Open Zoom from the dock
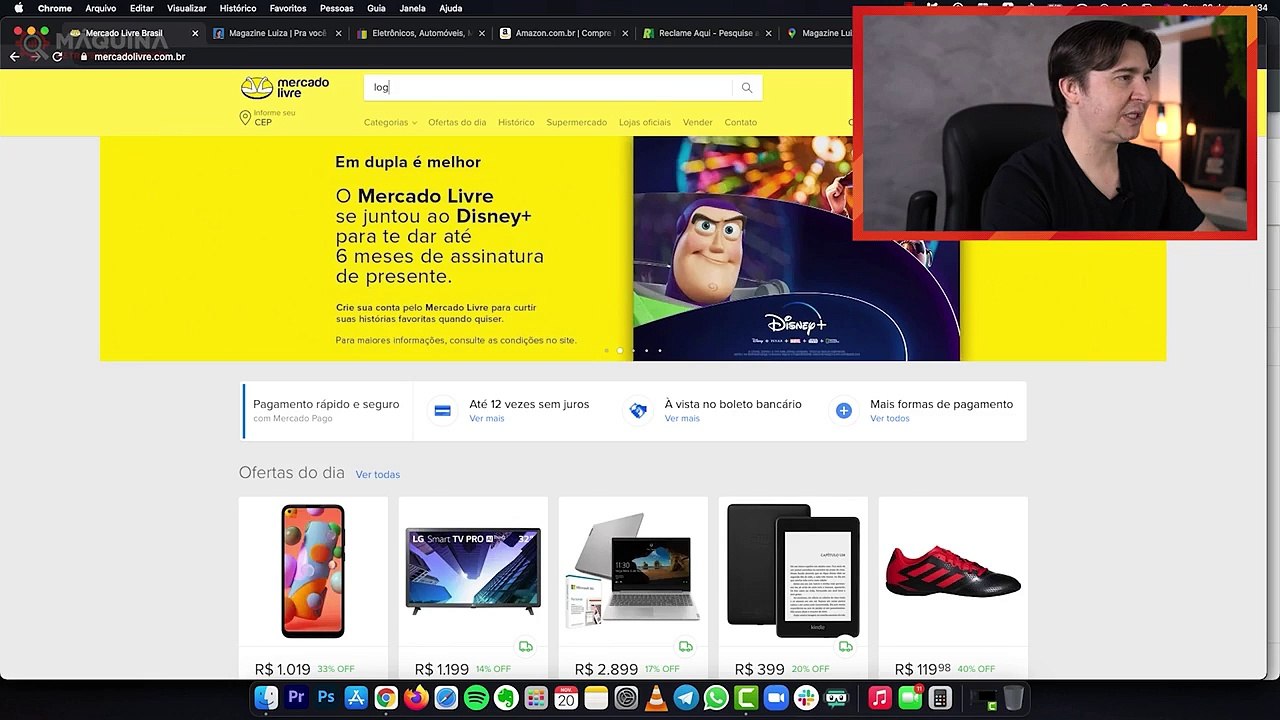Viewport: 1280px width, 720px height. (x=776, y=698)
